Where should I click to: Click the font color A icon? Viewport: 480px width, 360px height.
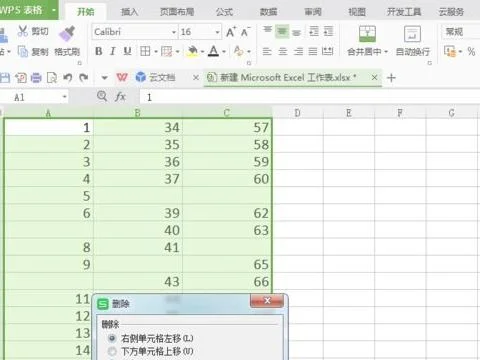click(x=214, y=51)
